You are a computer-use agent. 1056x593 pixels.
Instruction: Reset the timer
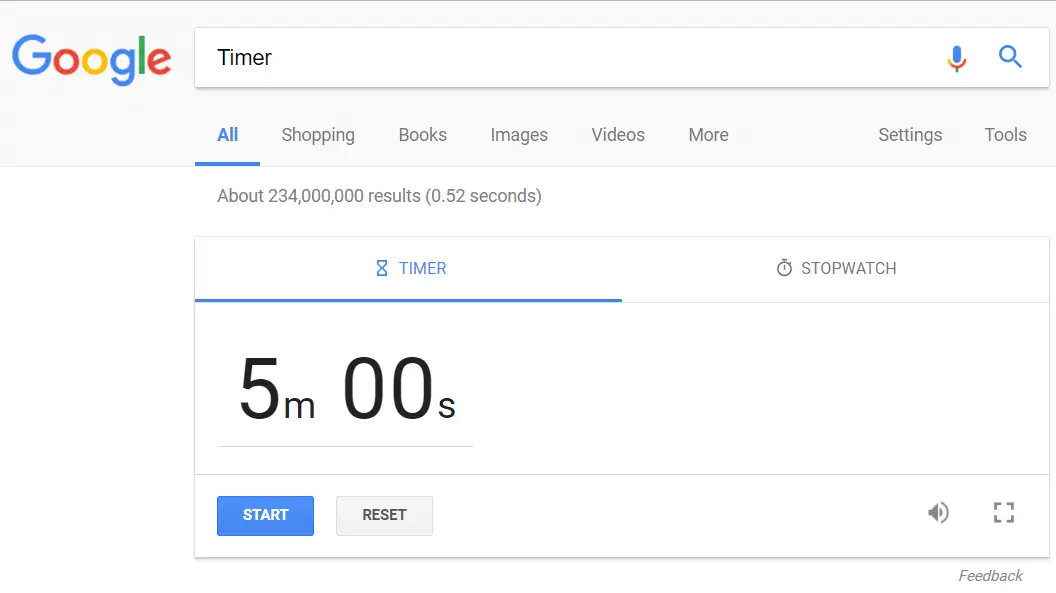click(x=385, y=516)
